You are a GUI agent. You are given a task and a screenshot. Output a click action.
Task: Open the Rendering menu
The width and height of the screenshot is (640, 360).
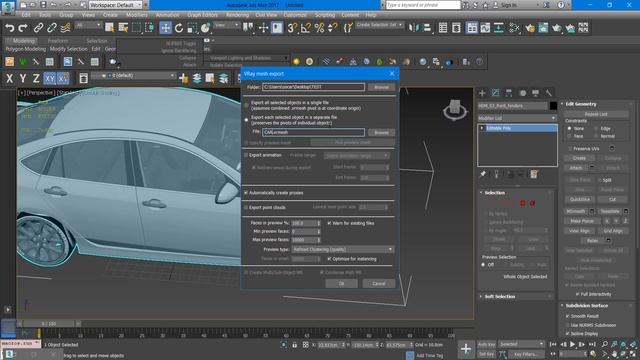(x=237, y=15)
